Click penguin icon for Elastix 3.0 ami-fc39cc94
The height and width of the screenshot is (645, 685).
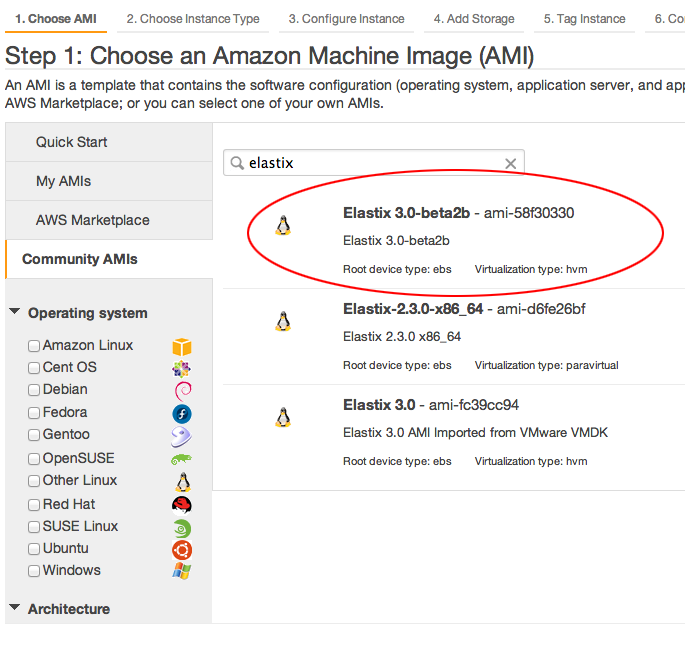click(x=283, y=417)
